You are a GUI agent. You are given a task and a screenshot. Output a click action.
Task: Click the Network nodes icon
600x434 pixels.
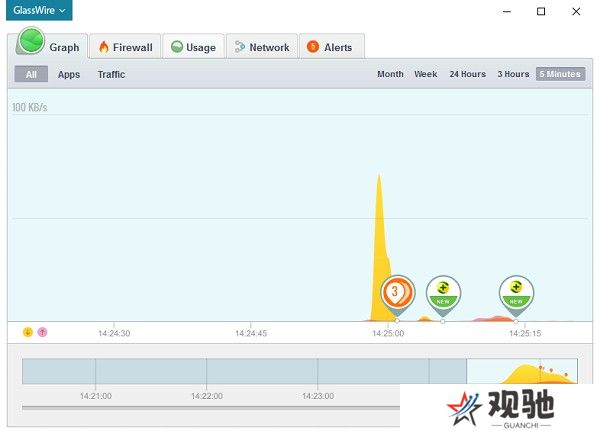tap(240, 47)
